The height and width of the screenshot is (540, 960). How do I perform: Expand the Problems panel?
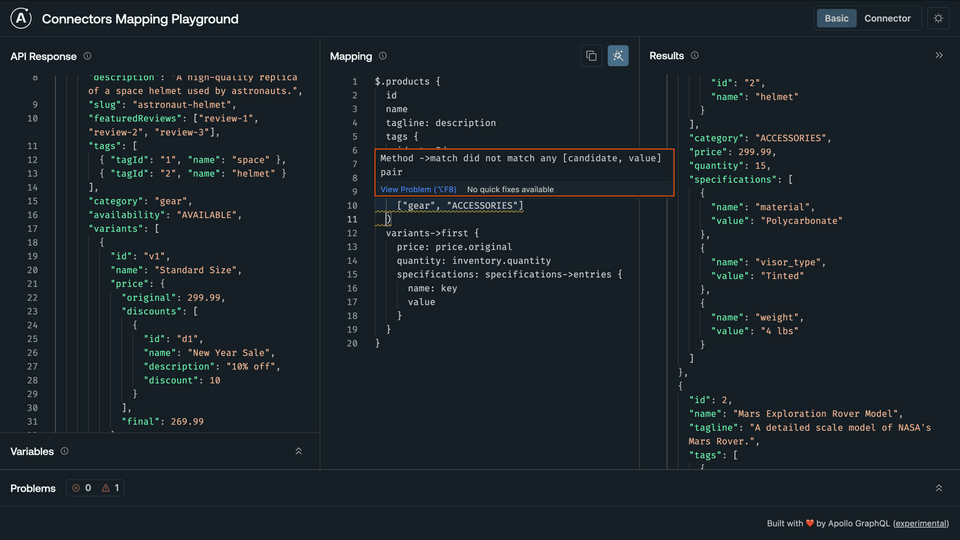938,488
